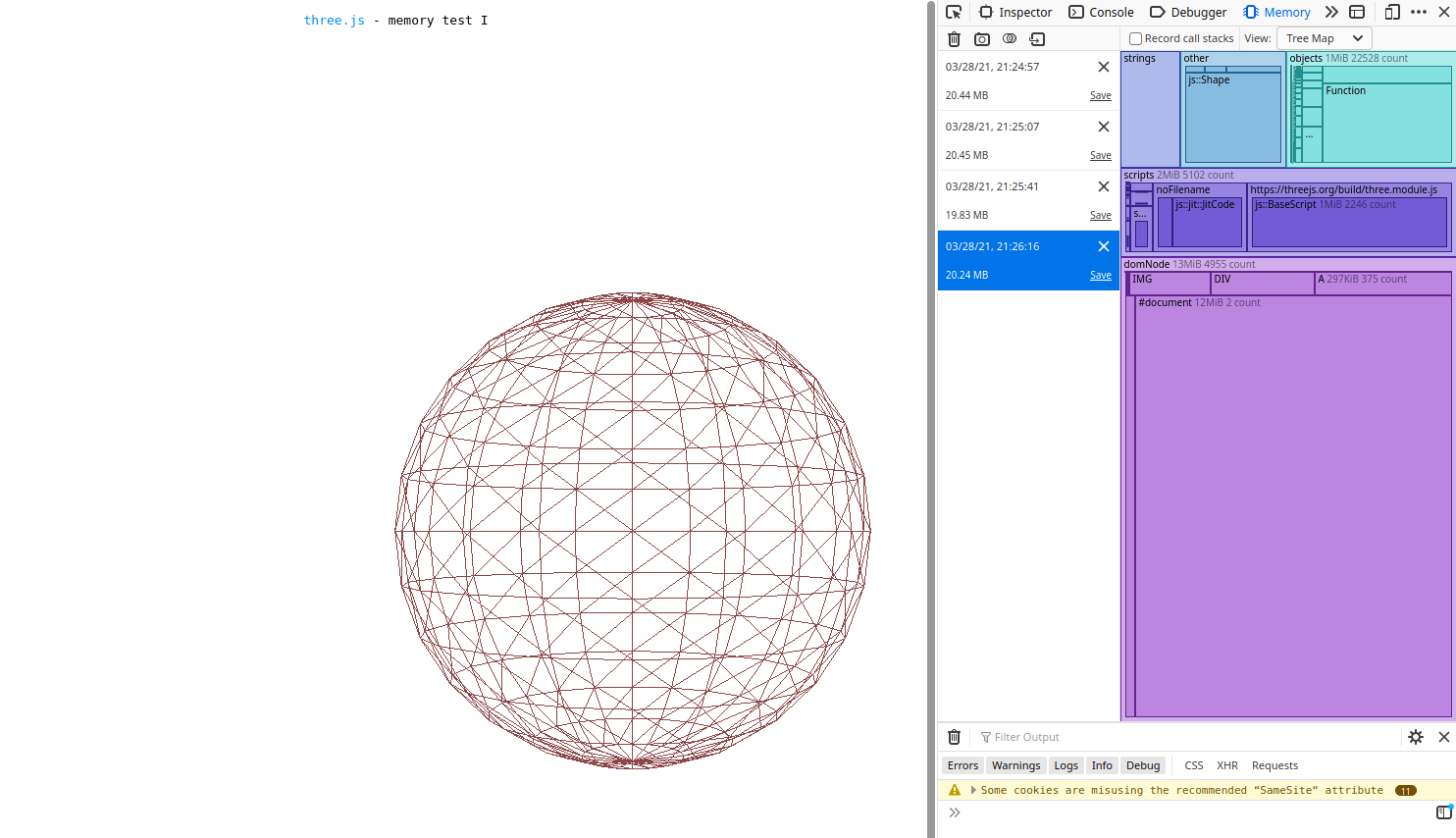Screen dimensions: 1456x838
Task: Focus the Filter Output field
Action: tap(1185, 737)
